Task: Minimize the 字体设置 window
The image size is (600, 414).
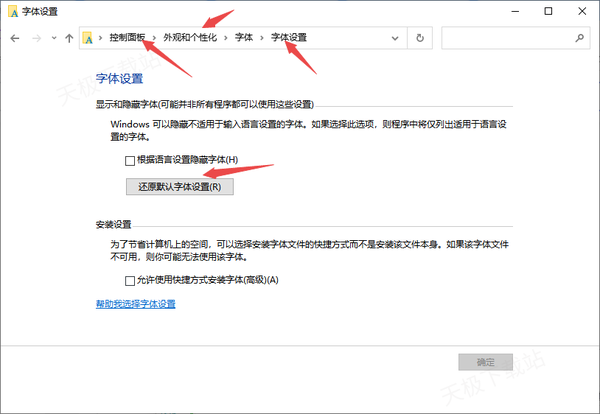Action: click(515, 11)
